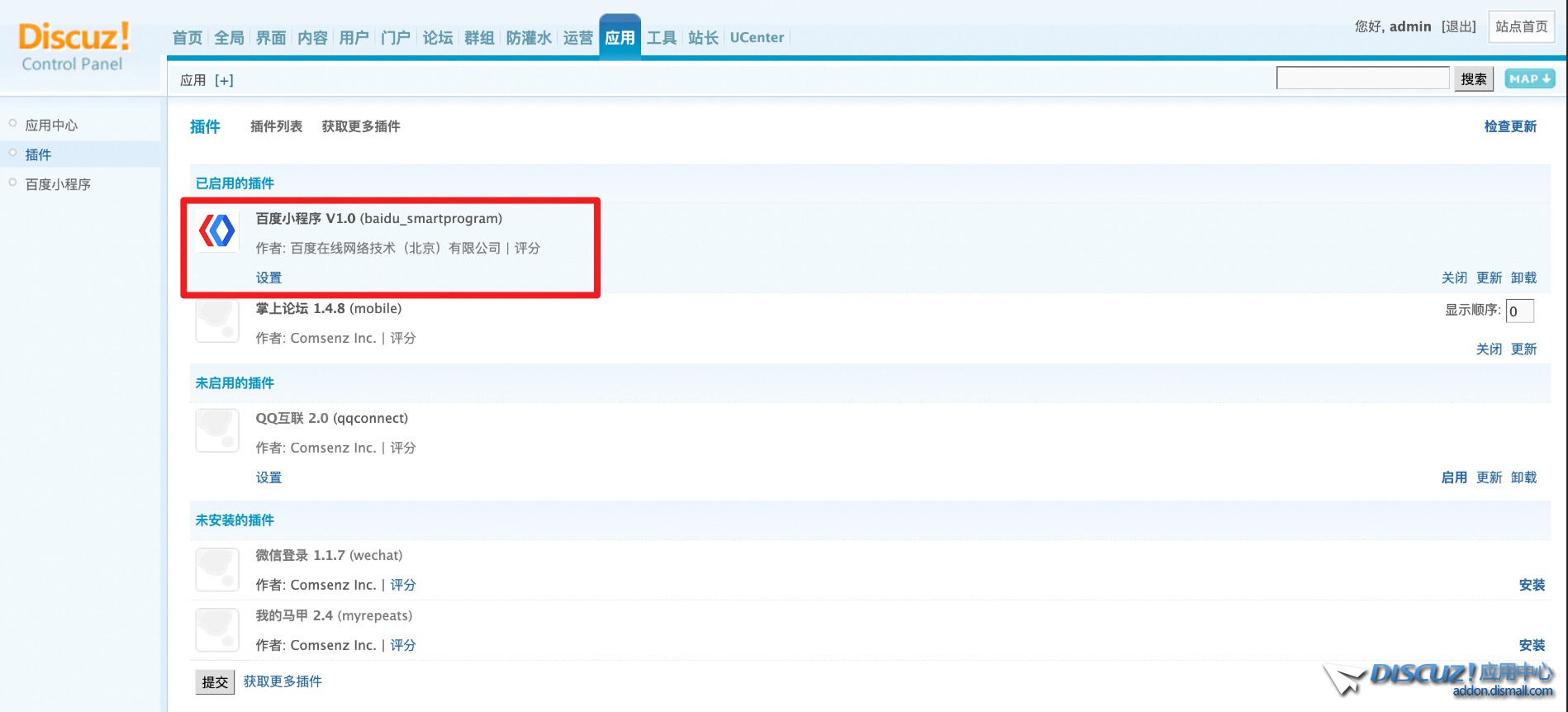Open 设置 for QQ互联 plugin
Image resolution: width=1568 pixels, height=712 pixels.
coord(268,477)
